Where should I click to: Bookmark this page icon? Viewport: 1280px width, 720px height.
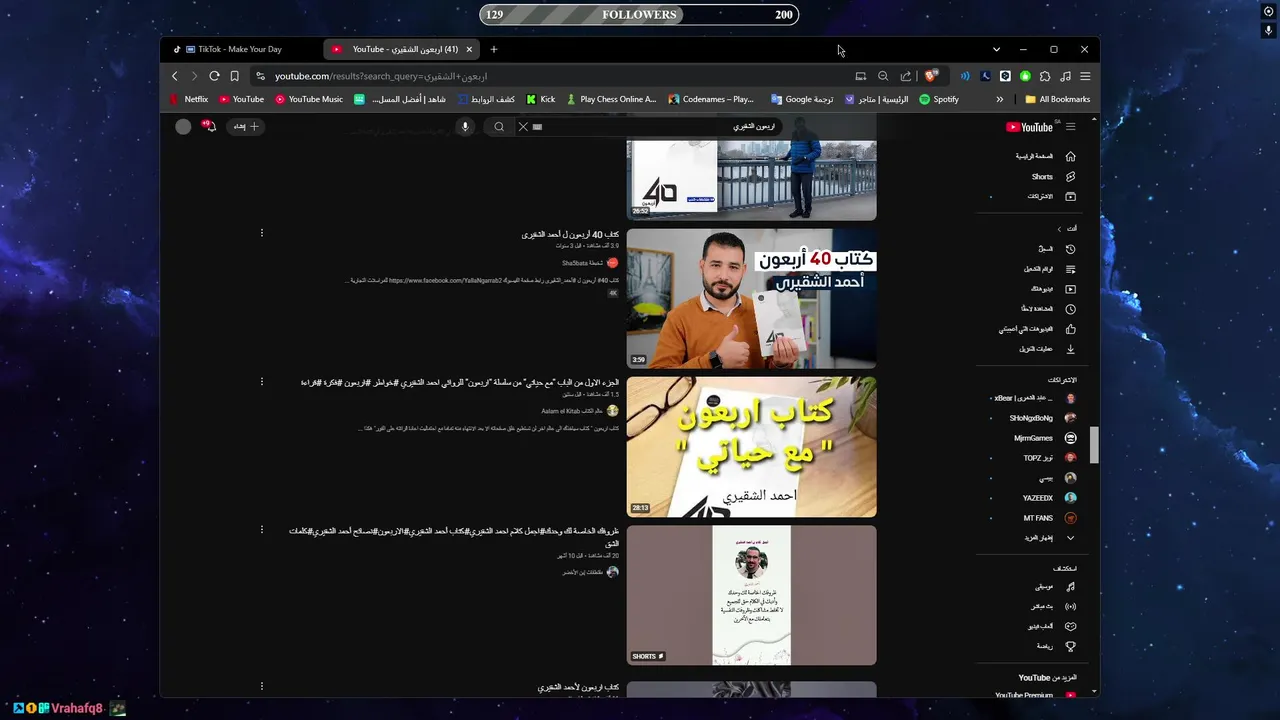(x=235, y=76)
